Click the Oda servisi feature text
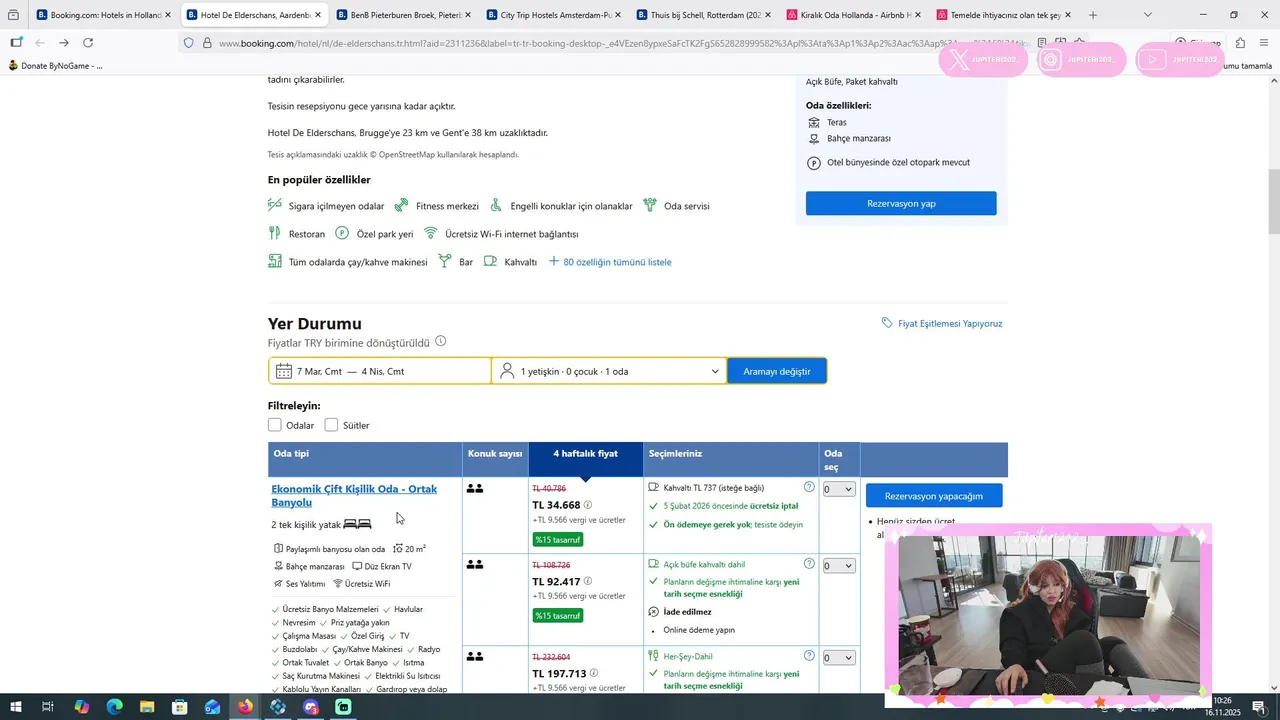This screenshot has width=1280, height=720. click(x=687, y=206)
